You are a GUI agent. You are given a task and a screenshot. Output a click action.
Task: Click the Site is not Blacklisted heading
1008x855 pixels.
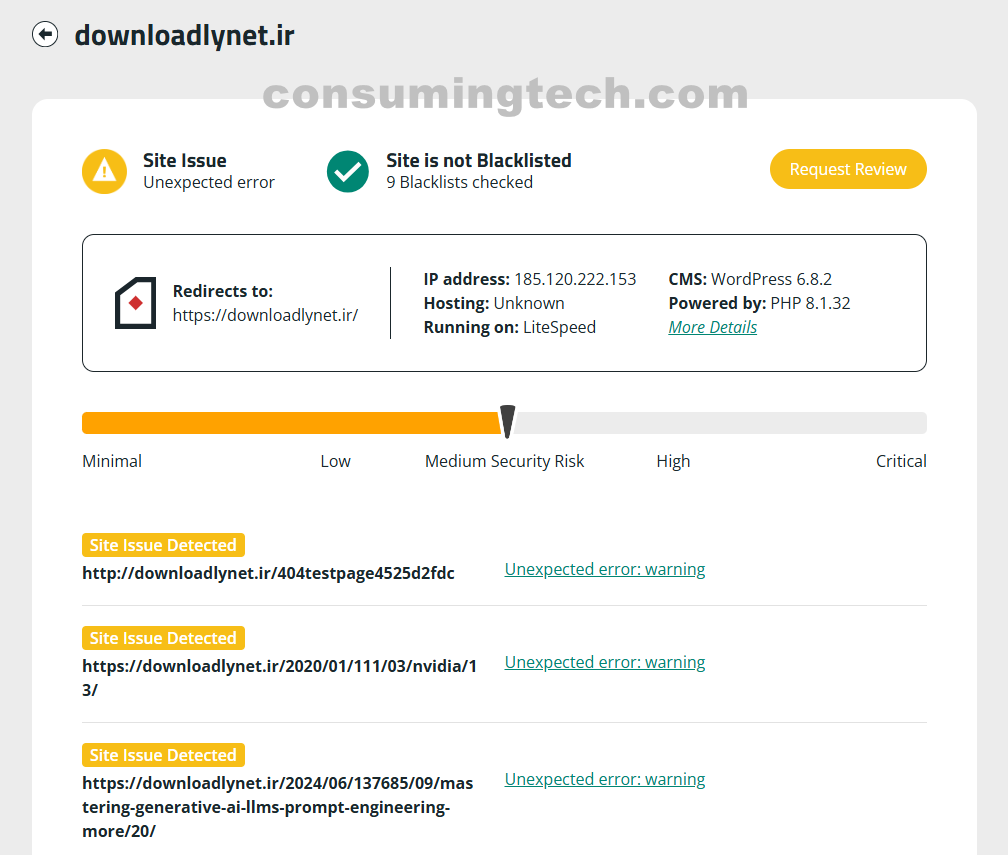(478, 160)
